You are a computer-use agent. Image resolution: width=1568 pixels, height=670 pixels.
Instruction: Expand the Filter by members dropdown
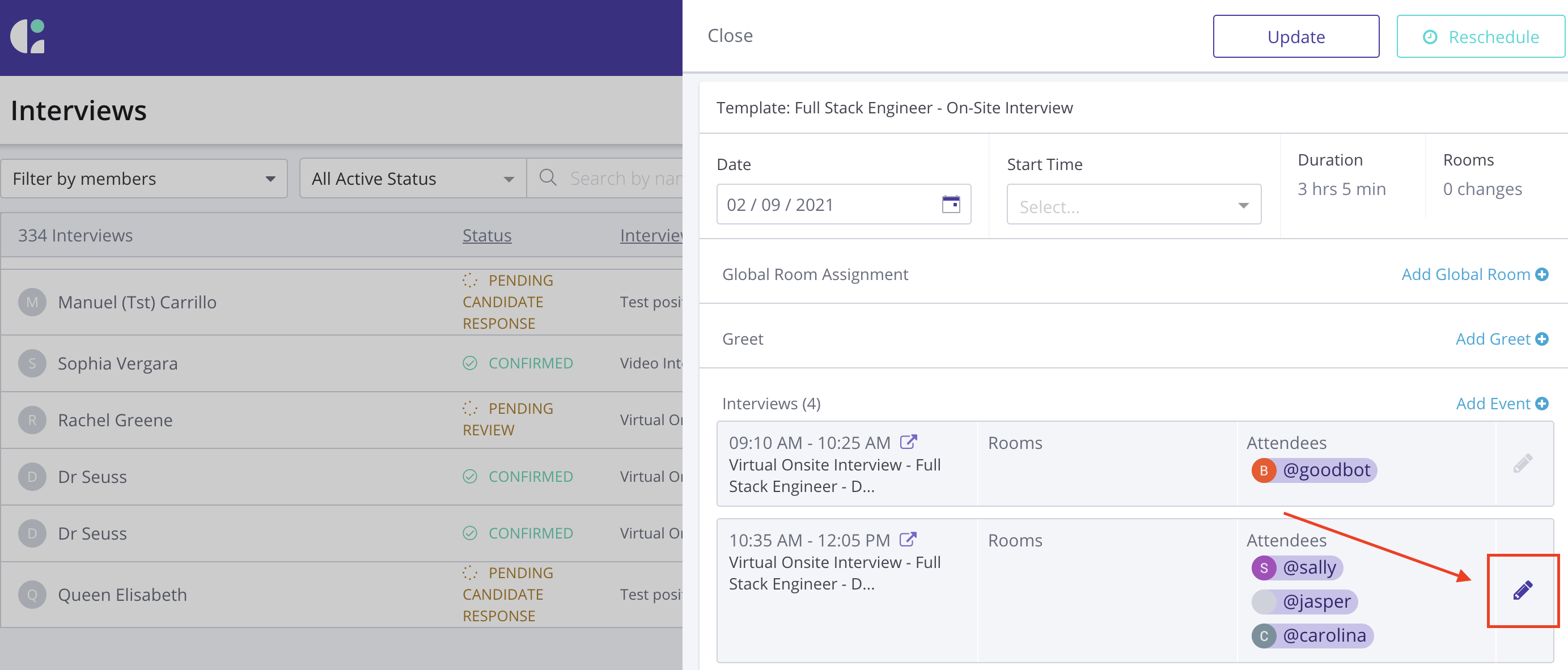pos(144,179)
